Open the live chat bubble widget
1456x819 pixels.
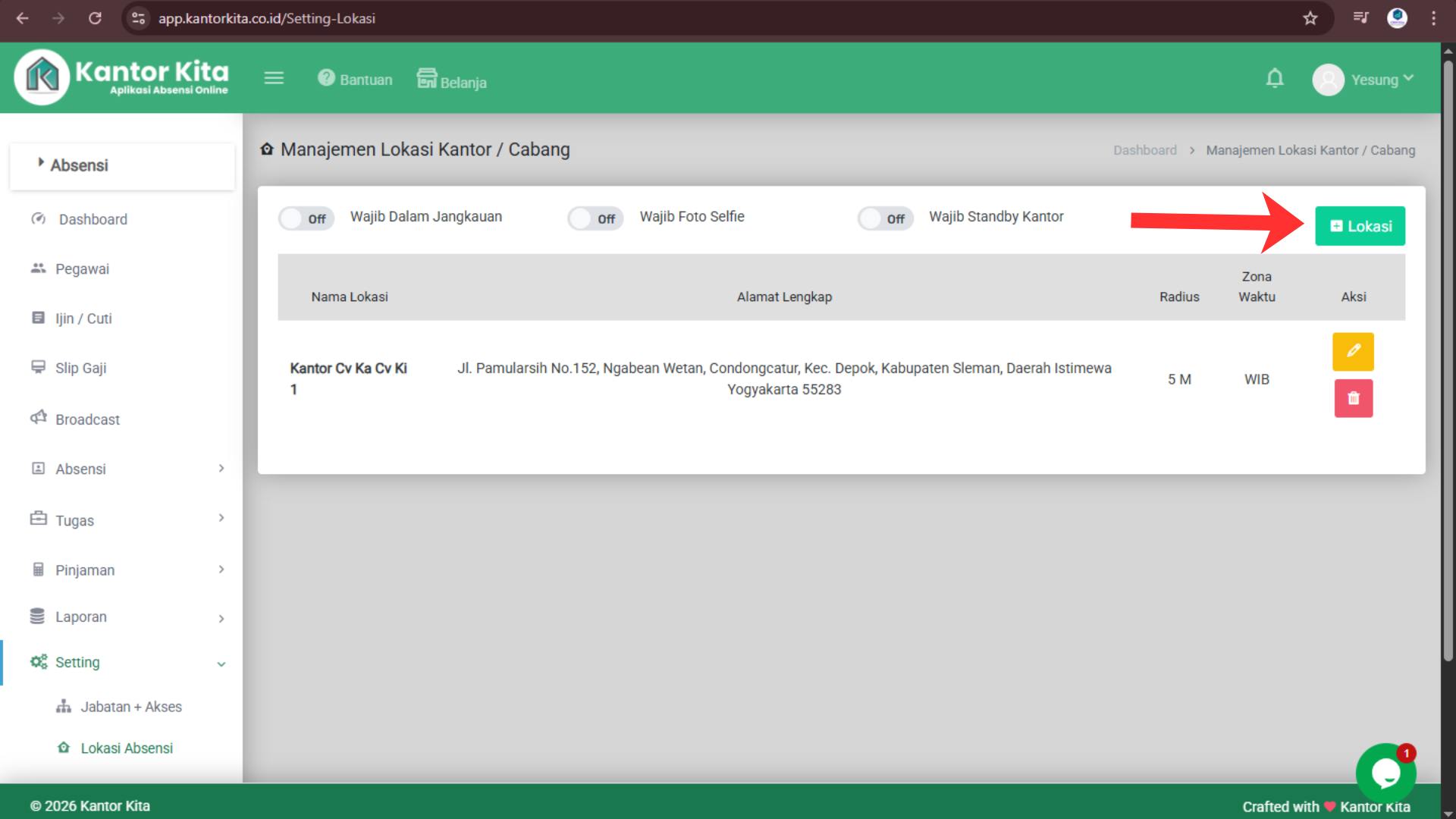pos(1385,773)
